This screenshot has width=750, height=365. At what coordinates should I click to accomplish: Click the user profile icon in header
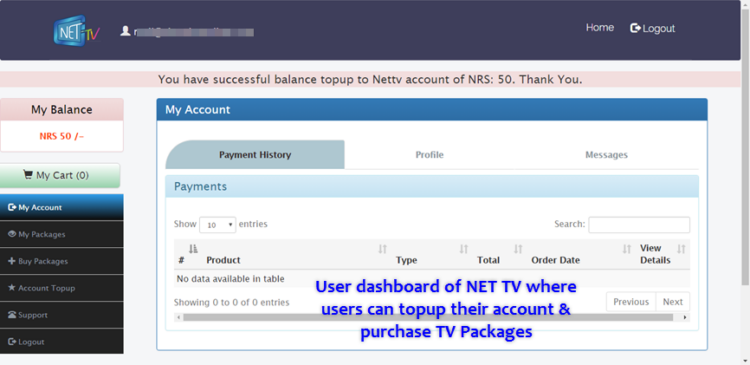click(x=125, y=31)
